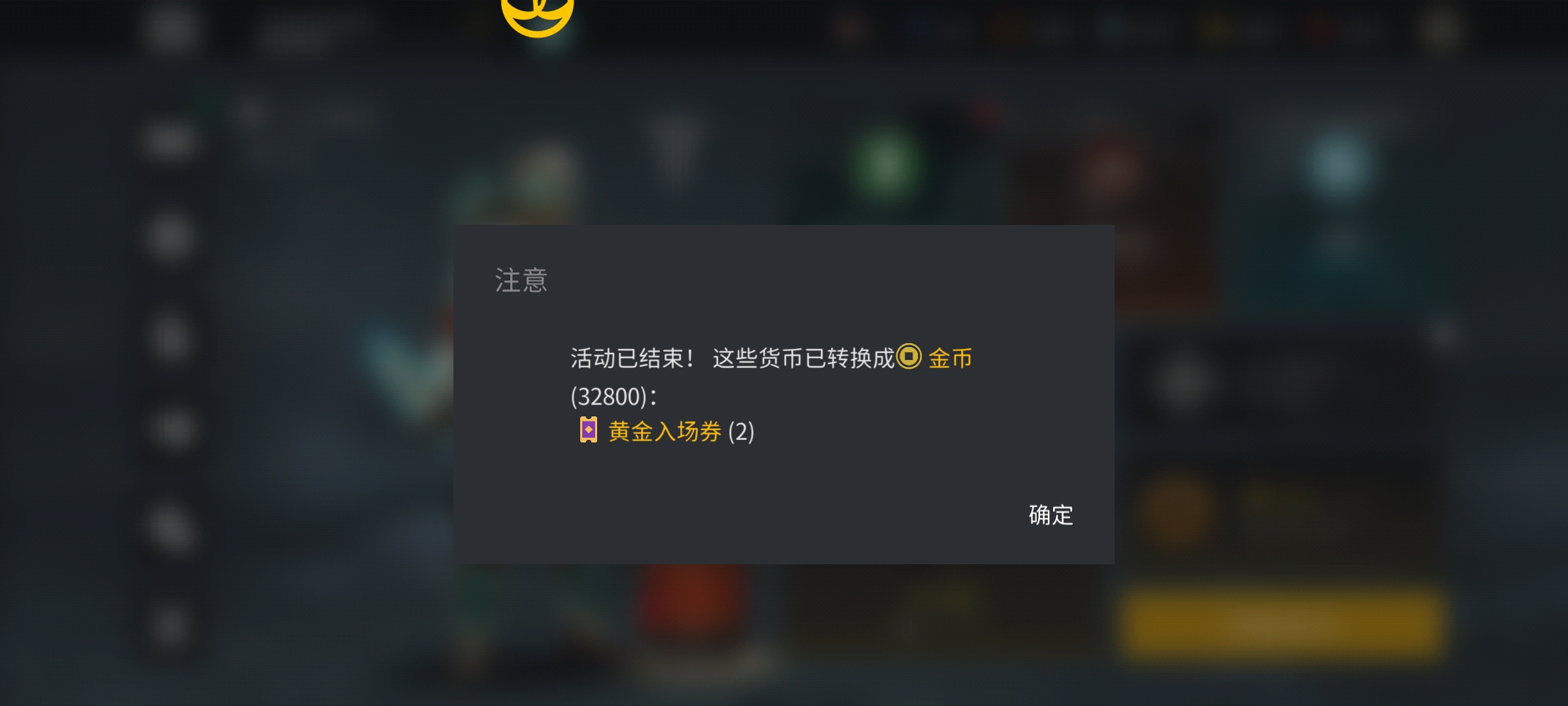Screen dimensions: 1568x706
Task: Click the yellow logo at the top
Action: click(537, 18)
